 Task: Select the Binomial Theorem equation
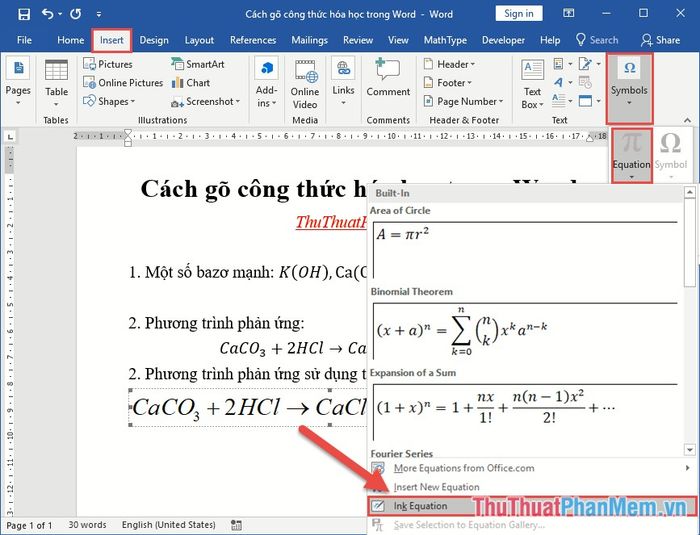pos(525,331)
